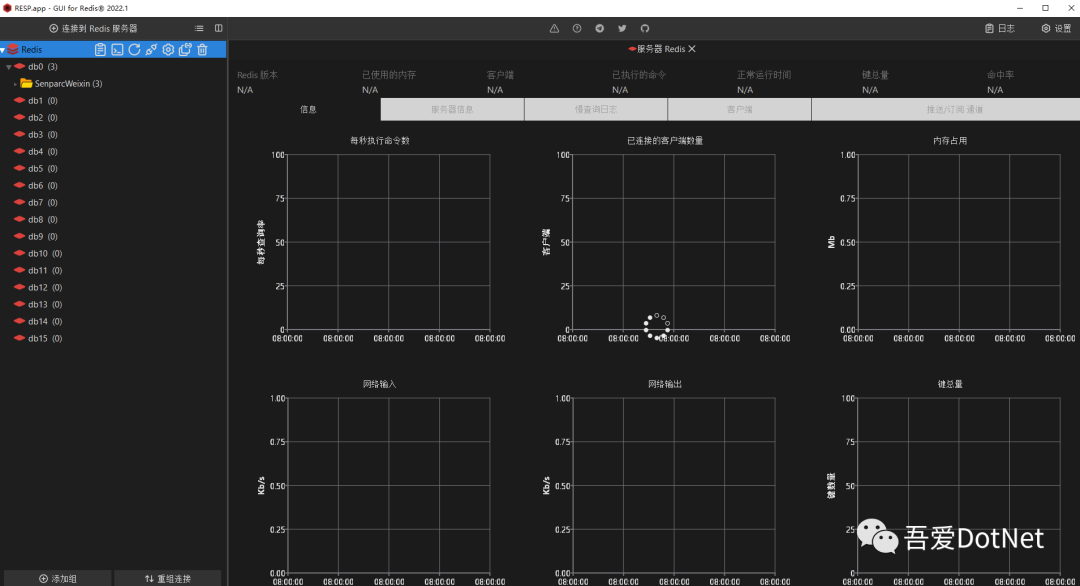Viewport: 1080px width, 586px height.
Task: Open the 慢查询日志 tab
Action: tap(596, 109)
